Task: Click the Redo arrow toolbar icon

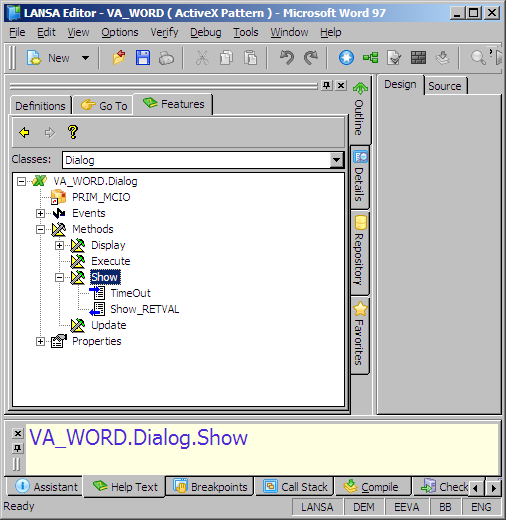Action: (311, 58)
